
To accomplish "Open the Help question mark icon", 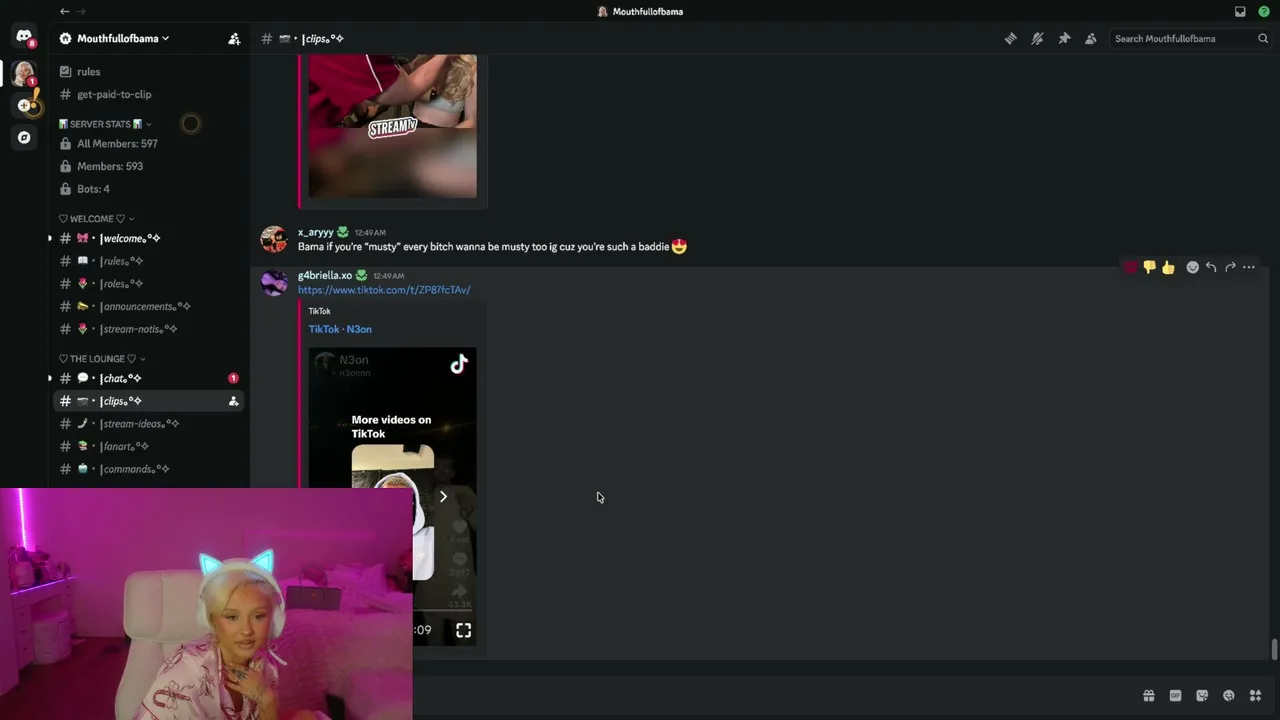I will (1264, 11).
